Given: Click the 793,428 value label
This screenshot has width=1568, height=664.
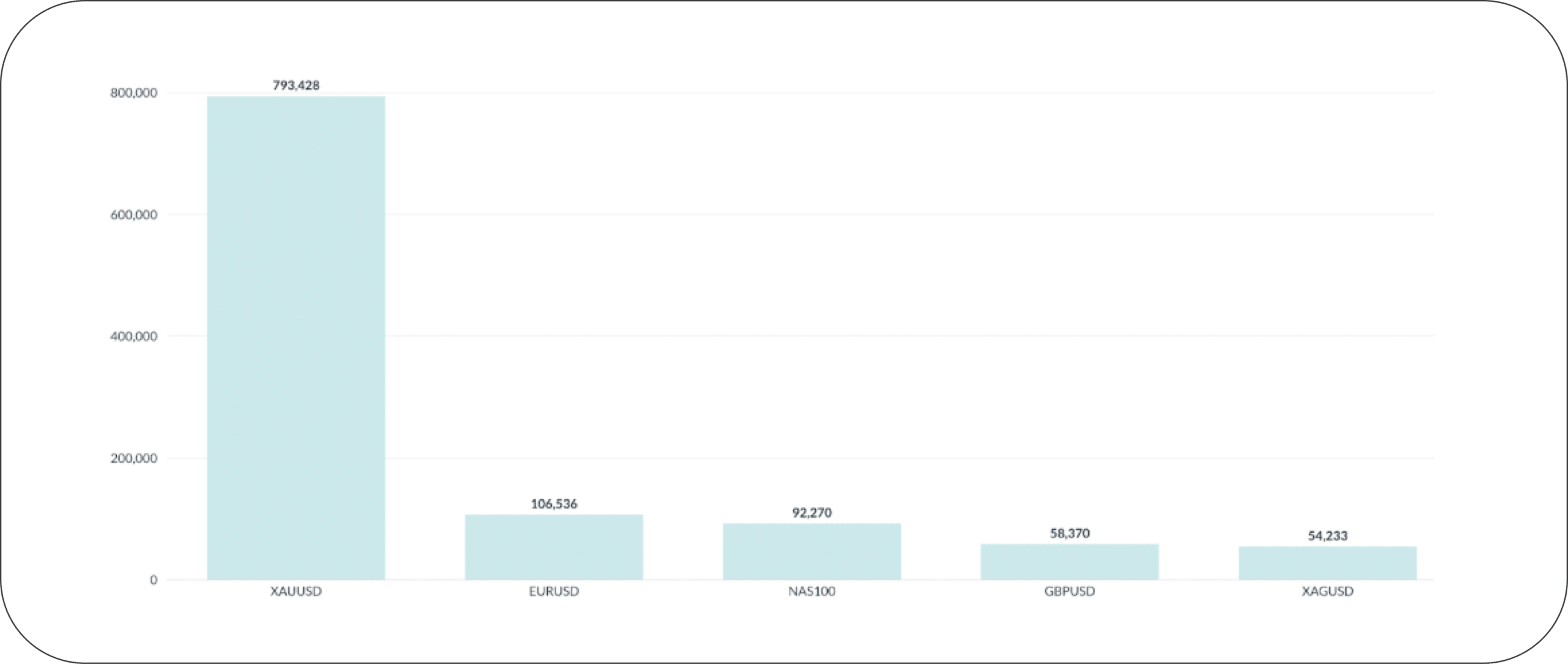Looking at the screenshot, I should pos(296,85).
